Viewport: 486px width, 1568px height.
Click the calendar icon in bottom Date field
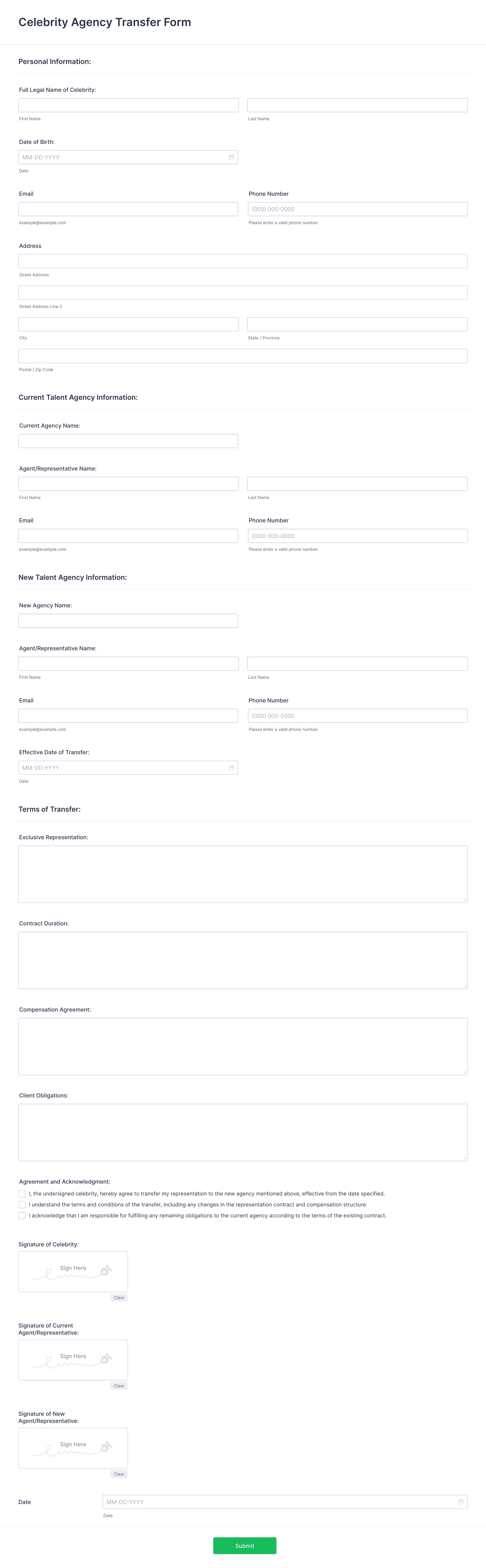[x=461, y=1502]
